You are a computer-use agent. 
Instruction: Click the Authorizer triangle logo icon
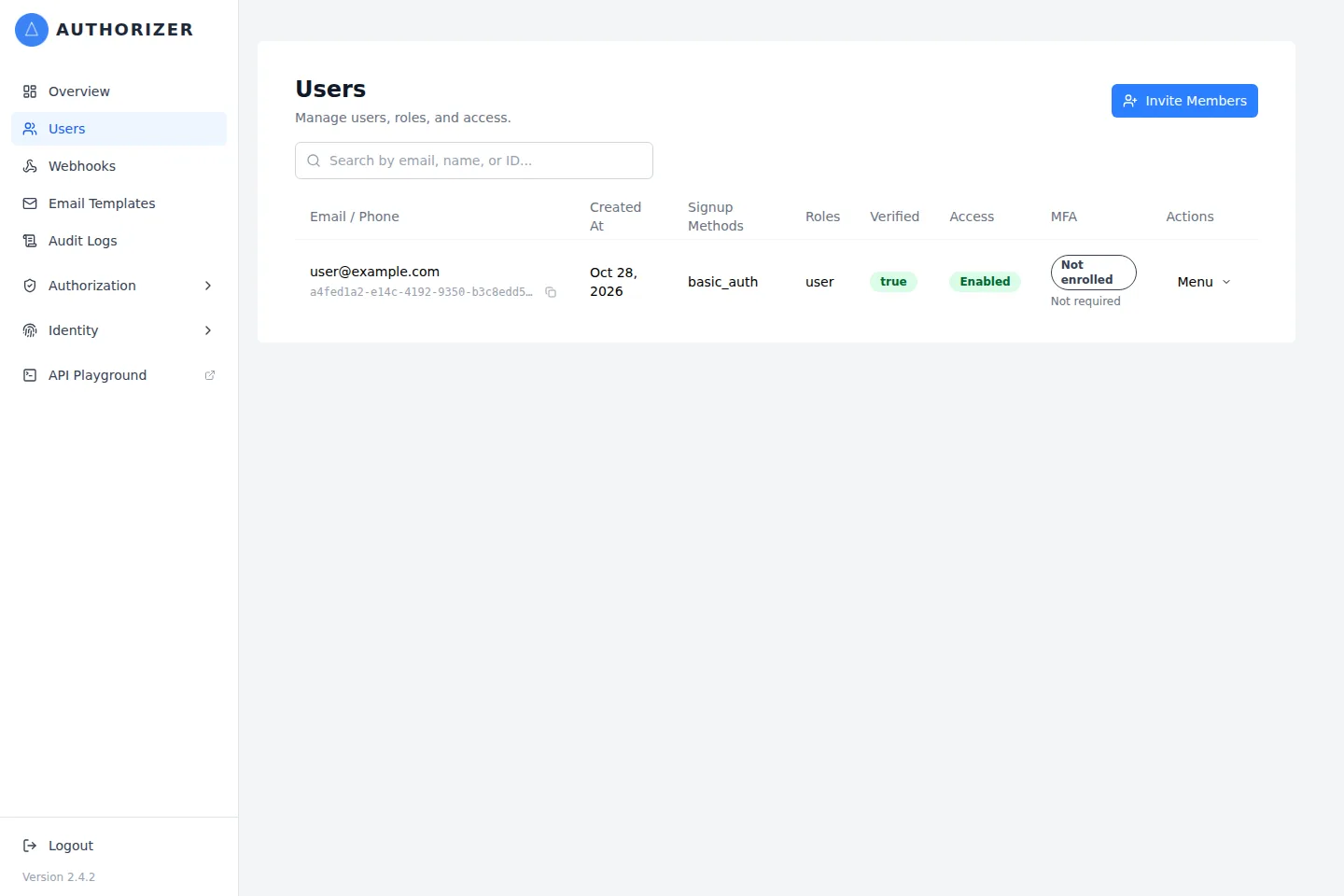tap(32, 30)
